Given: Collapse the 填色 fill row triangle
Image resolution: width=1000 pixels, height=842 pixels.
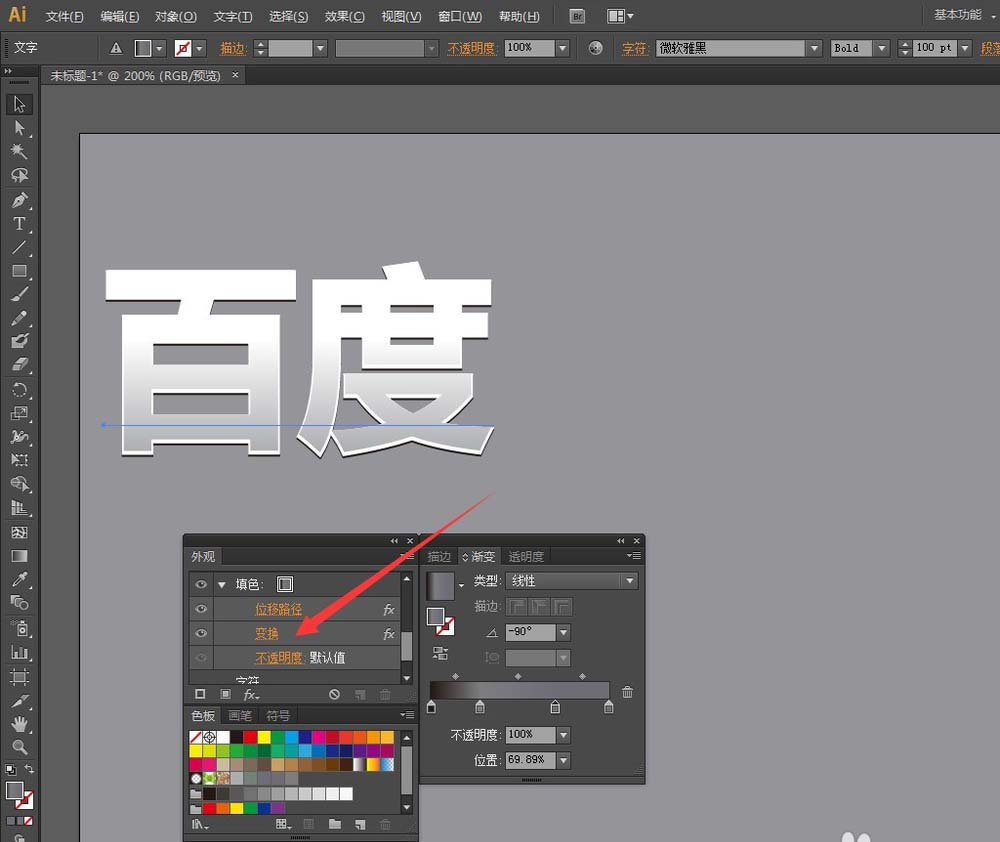Looking at the screenshot, I should click(x=222, y=584).
